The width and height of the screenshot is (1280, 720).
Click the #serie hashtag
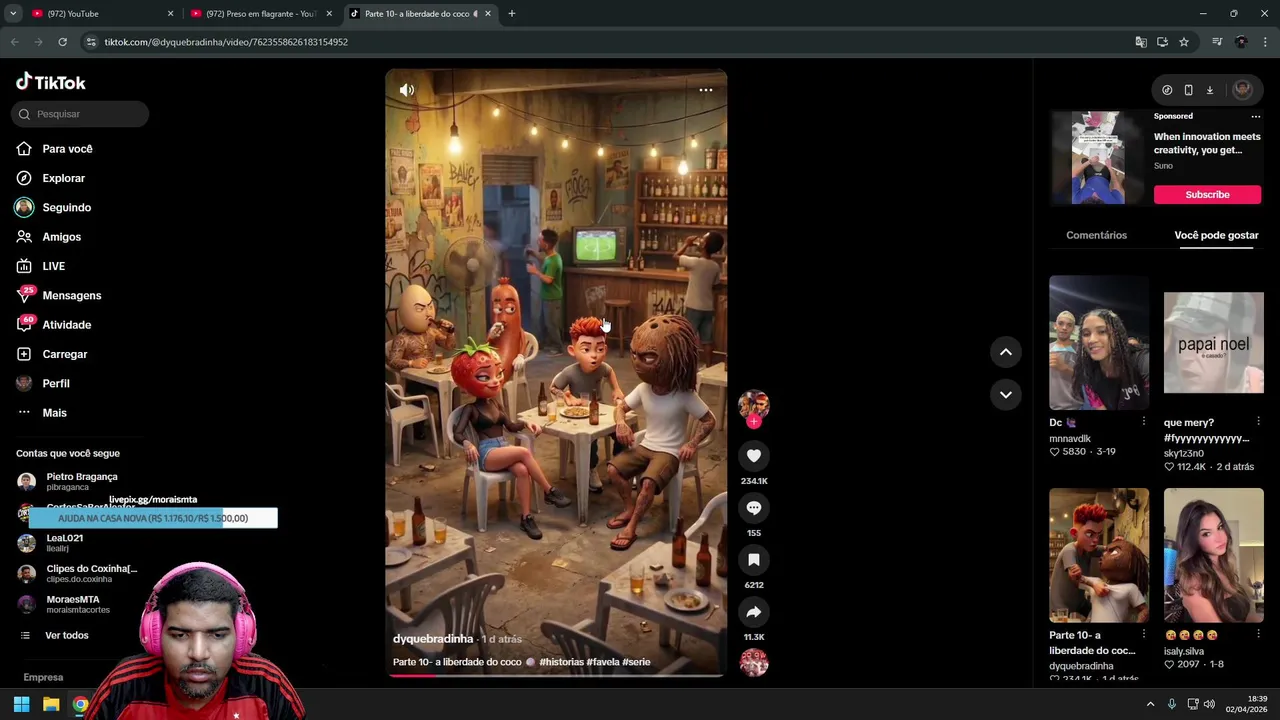click(636, 662)
